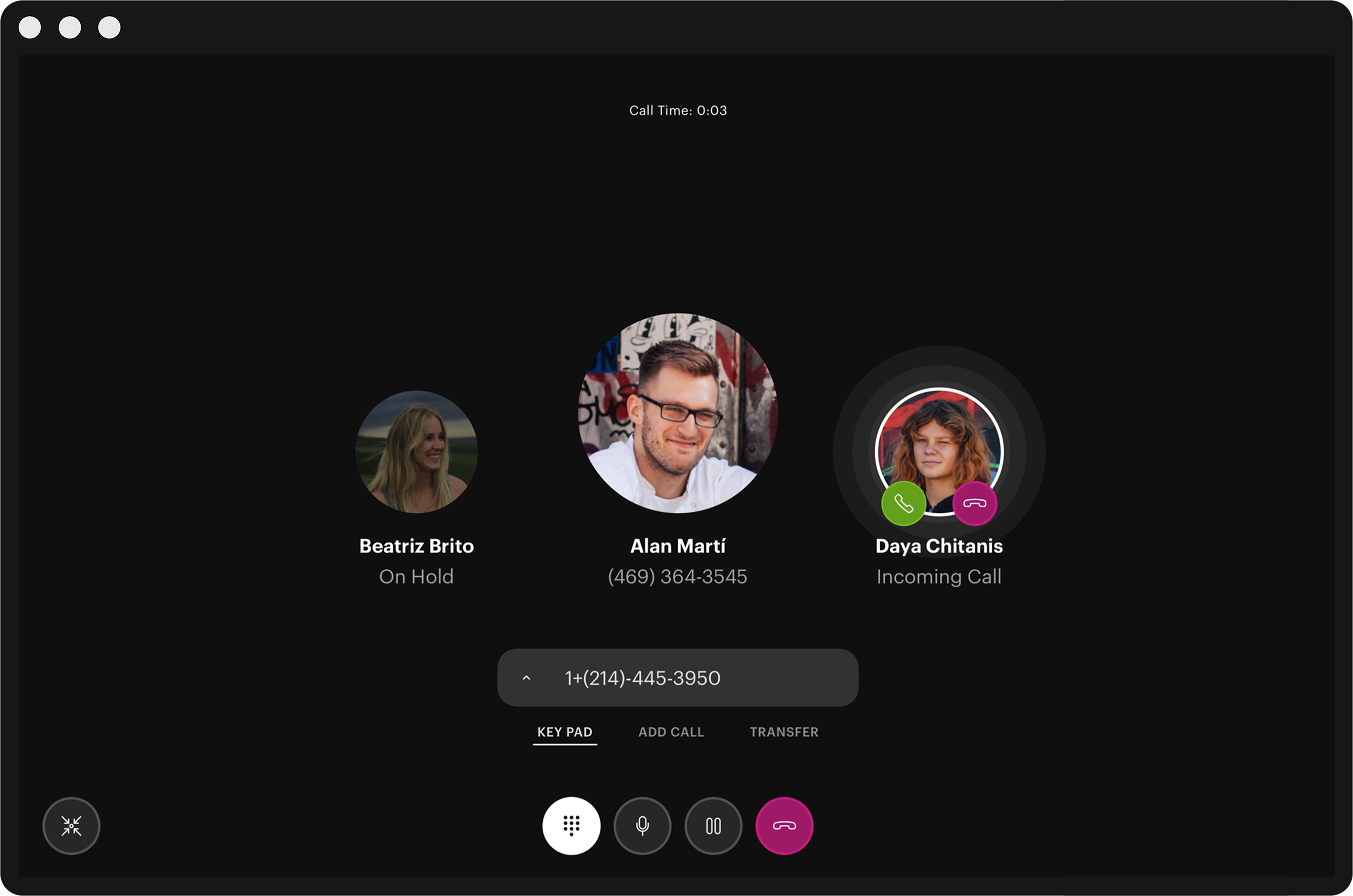Mute the microphone
Viewport: 1353px width, 896px height.
(642, 826)
